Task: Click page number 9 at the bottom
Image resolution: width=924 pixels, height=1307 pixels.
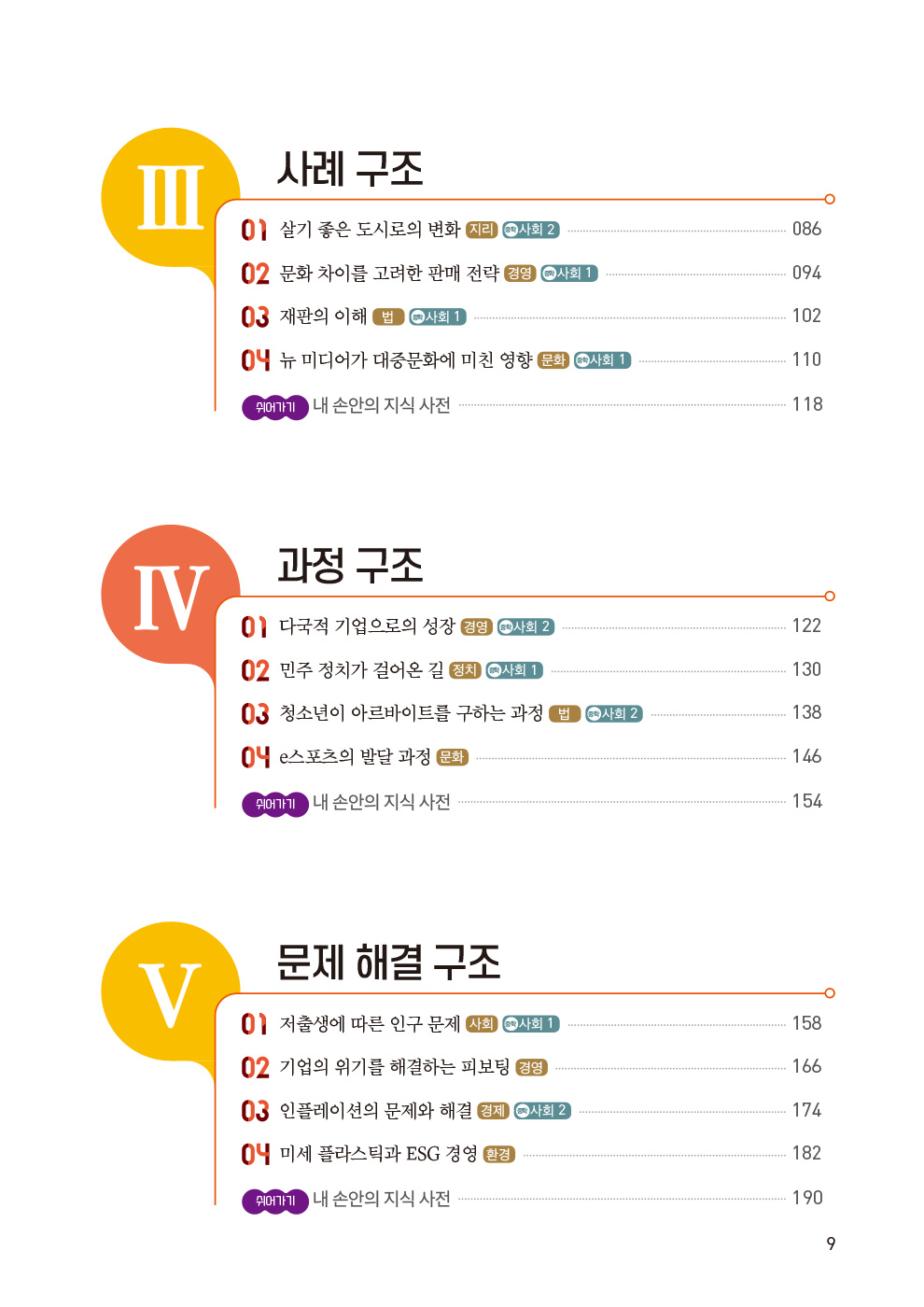Action: pyautogui.click(x=831, y=1244)
